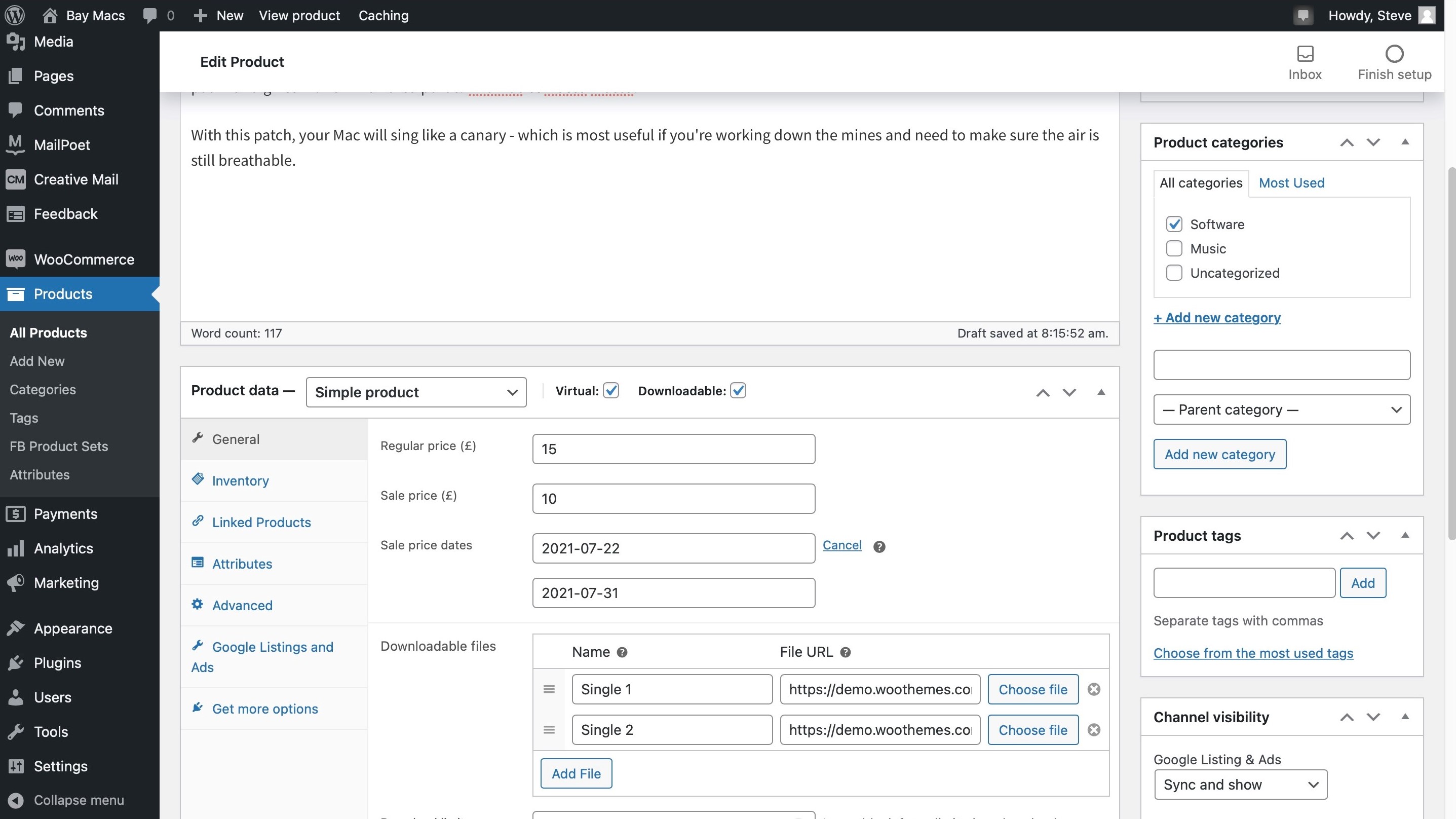Screen dimensions: 1456x819
Task: Collapse the Product tags panel triangle
Action: pyautogui.click(x=1404, y=535)
